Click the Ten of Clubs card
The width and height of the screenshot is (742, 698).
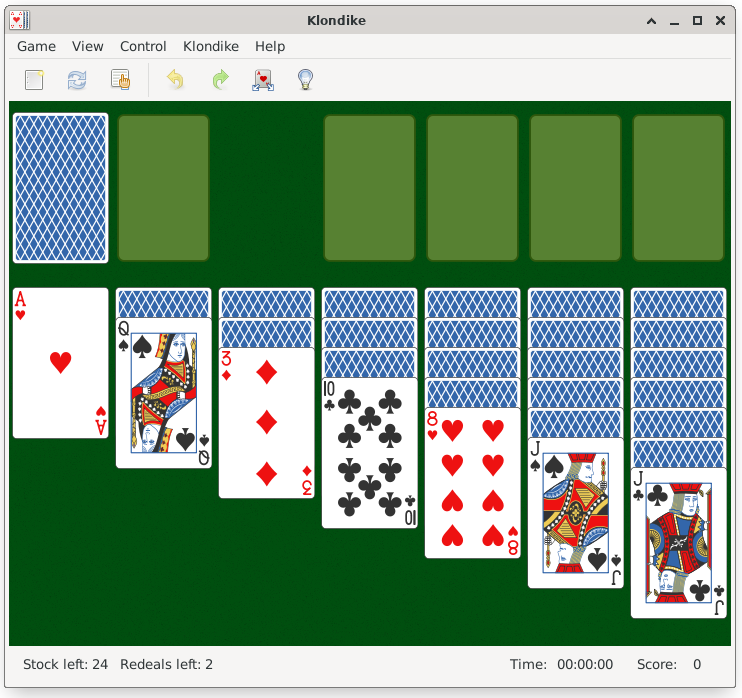click(x=370, y=453)
